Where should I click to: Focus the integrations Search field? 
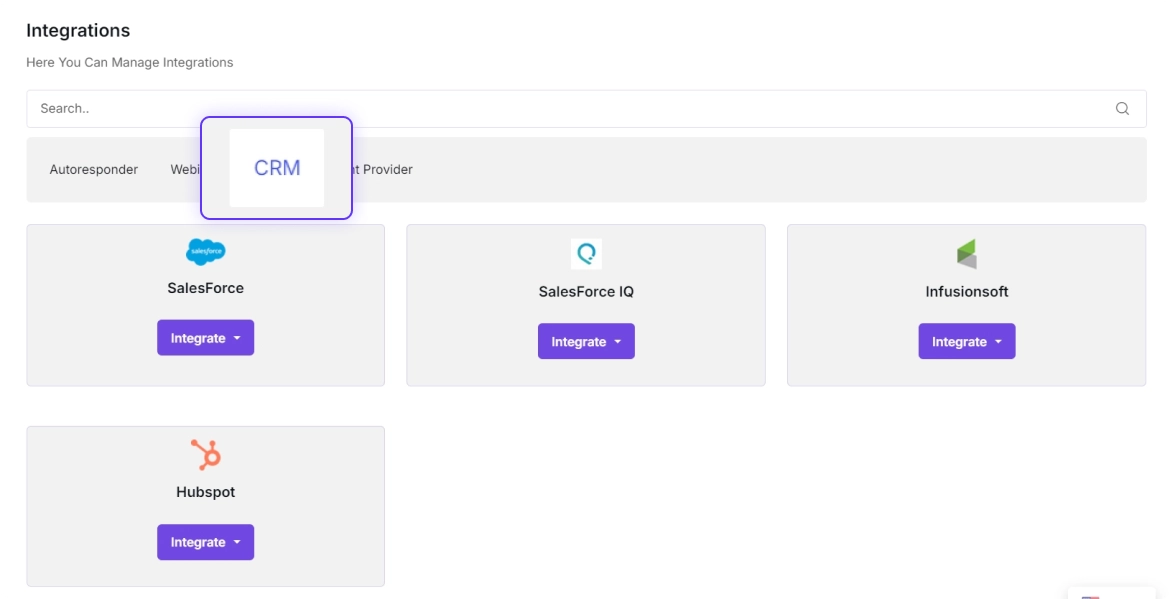pyautogui.click(x=560, y=109)
